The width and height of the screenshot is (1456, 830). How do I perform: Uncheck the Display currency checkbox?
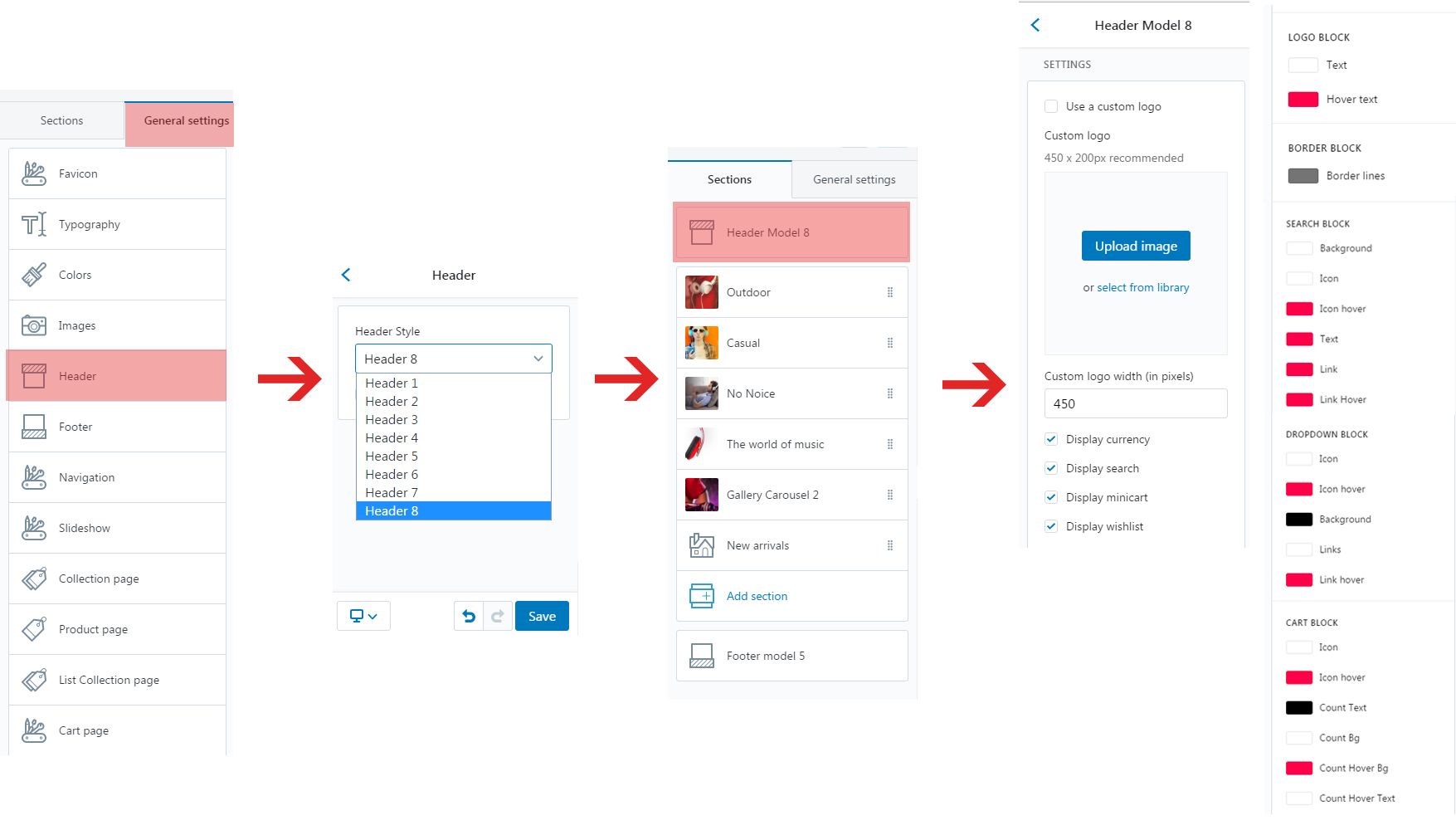pyautogui.click(x=1051, y=439)
